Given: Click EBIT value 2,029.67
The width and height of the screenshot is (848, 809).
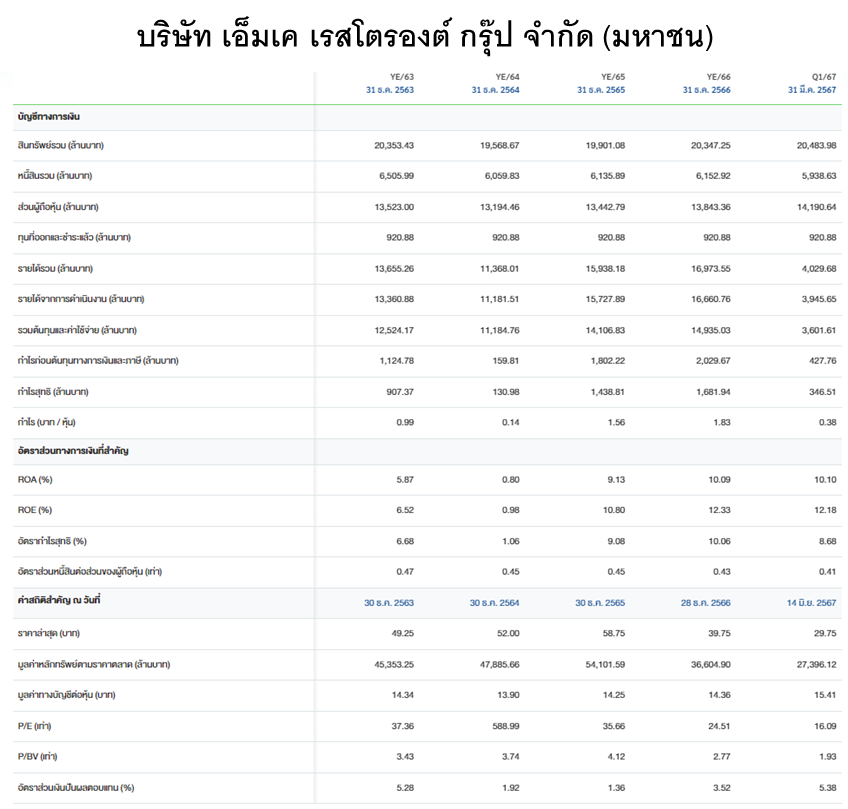Looking at the screenshot, I should (x=713, y=360).
